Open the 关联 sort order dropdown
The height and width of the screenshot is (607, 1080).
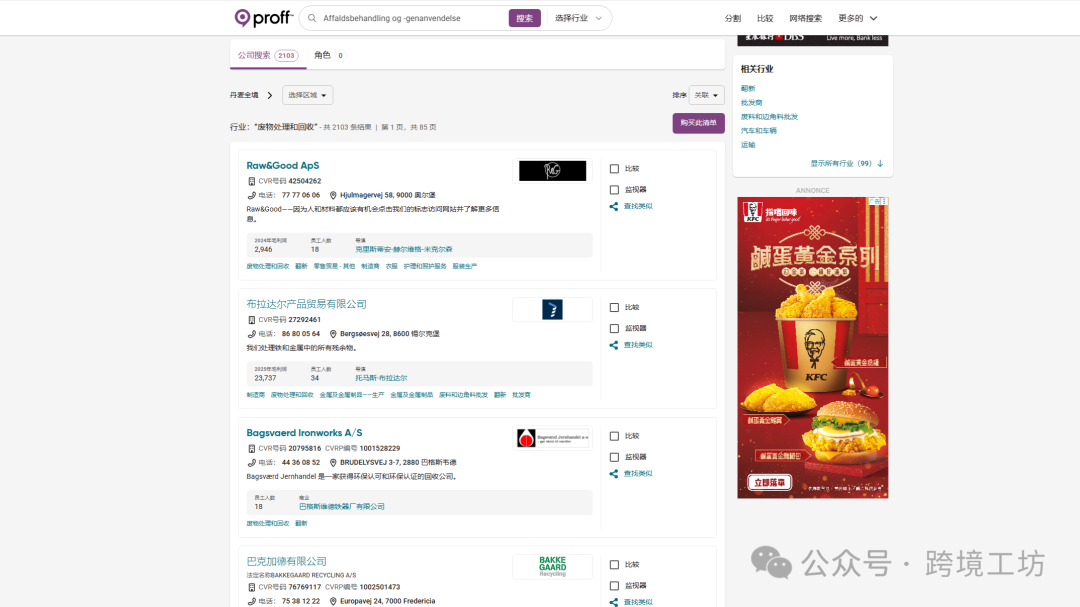(x=706, y=95)
